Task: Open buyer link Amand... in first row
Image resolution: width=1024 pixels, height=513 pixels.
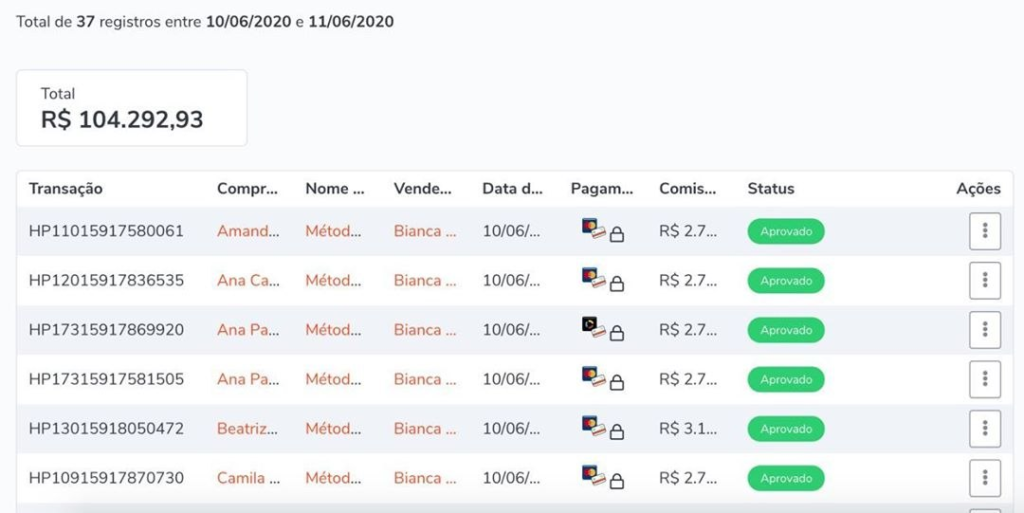Action: tap(248, 231)
